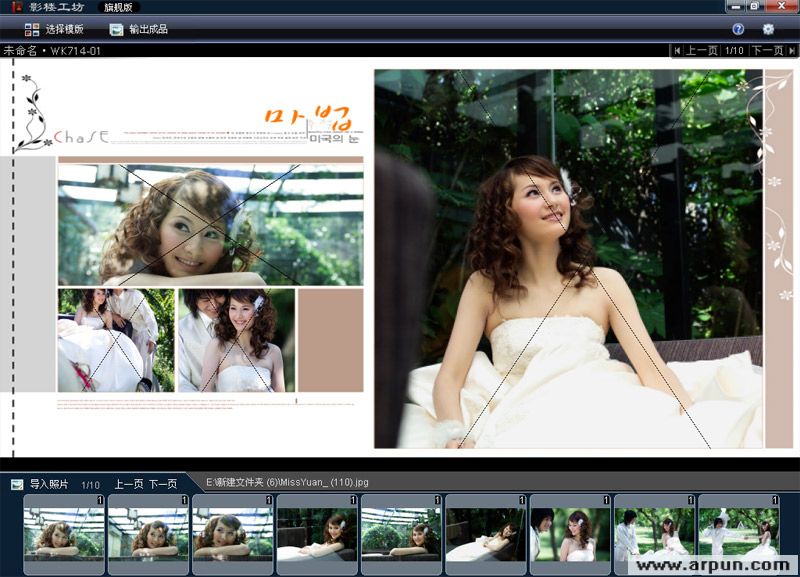The image size is (800, 577).
Task: Go to 下一页 in top page navigator
Action: [767, 50]
